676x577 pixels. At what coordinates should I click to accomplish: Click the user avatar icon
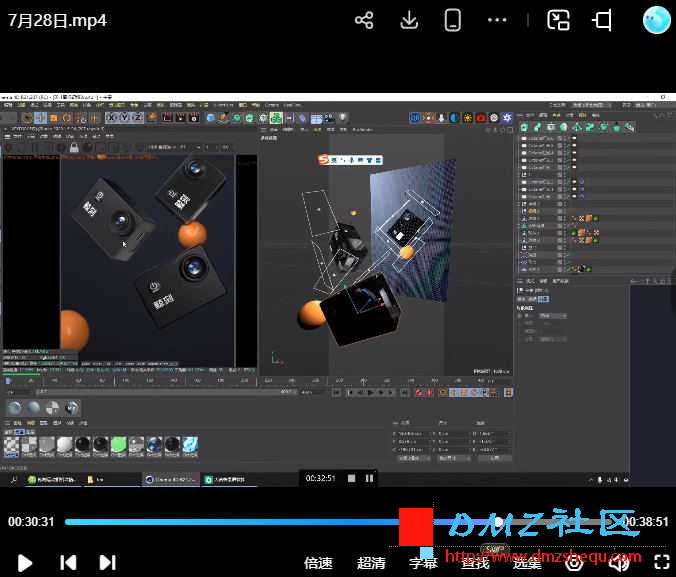pyautogui.click(x=656, y=20)
